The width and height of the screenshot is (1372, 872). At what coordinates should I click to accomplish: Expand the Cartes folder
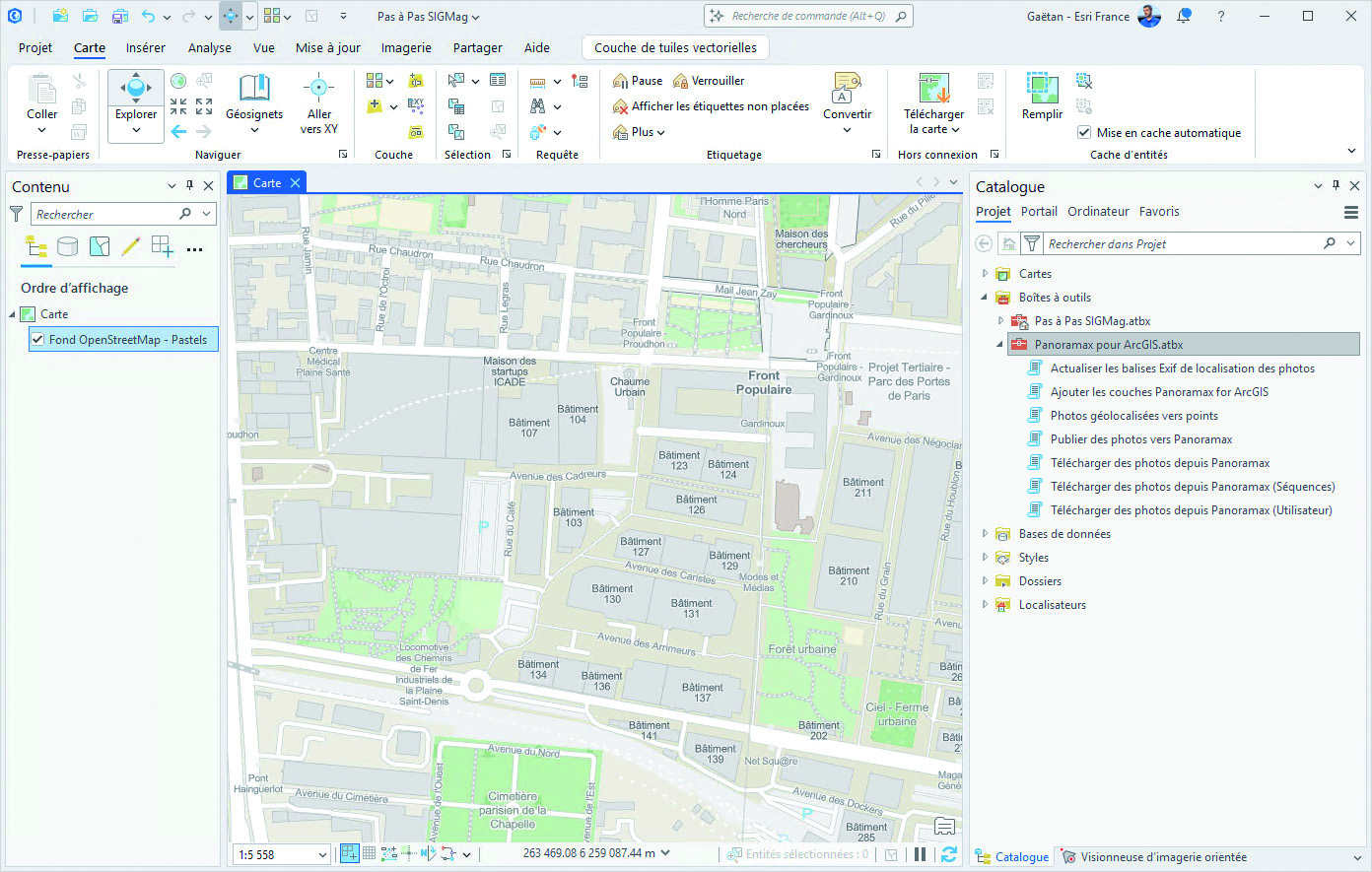pos(985,274)
